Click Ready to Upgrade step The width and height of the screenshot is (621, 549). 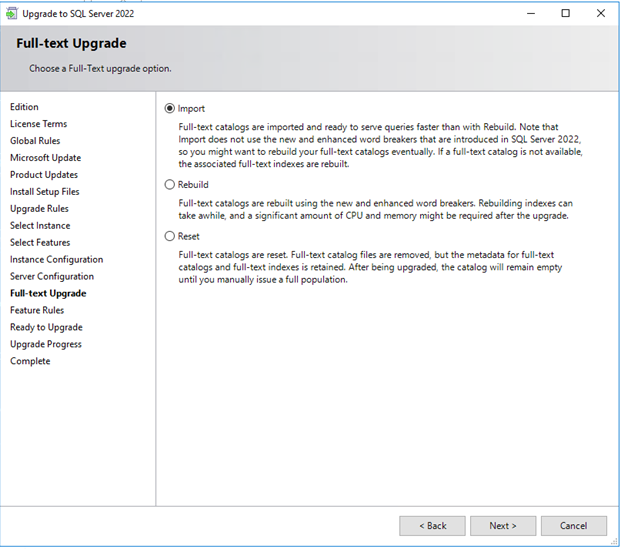(46, 328)
